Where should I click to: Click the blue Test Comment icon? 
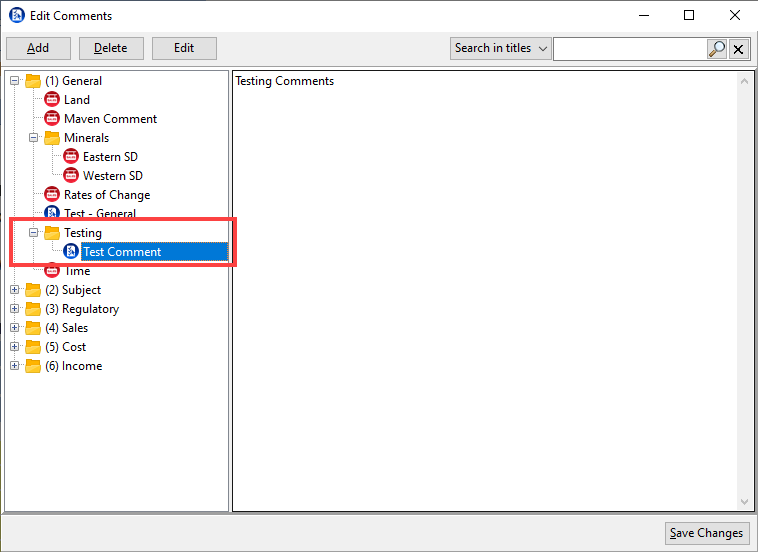coord(71,252)
